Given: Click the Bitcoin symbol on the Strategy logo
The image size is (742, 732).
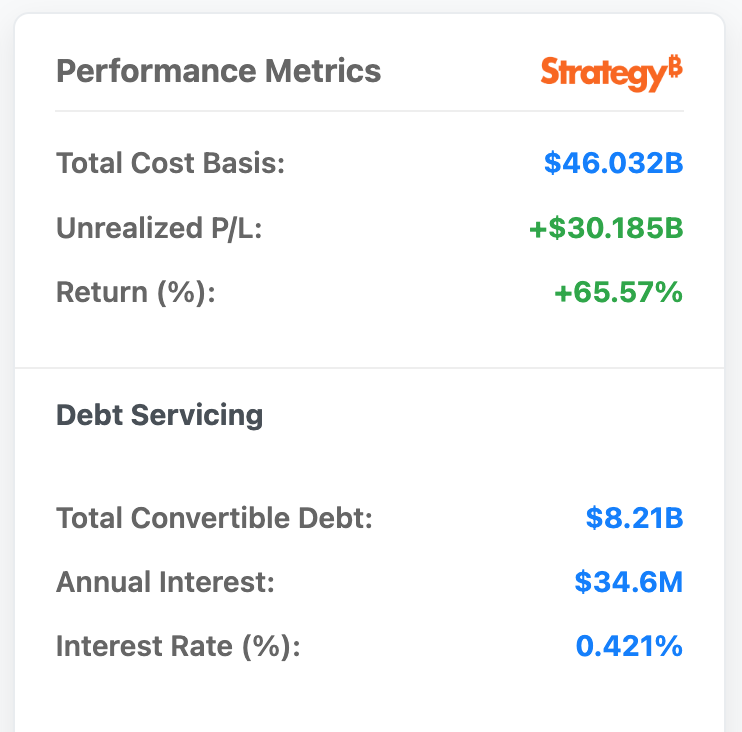Looking at the screenshot, I should (675, 66).
